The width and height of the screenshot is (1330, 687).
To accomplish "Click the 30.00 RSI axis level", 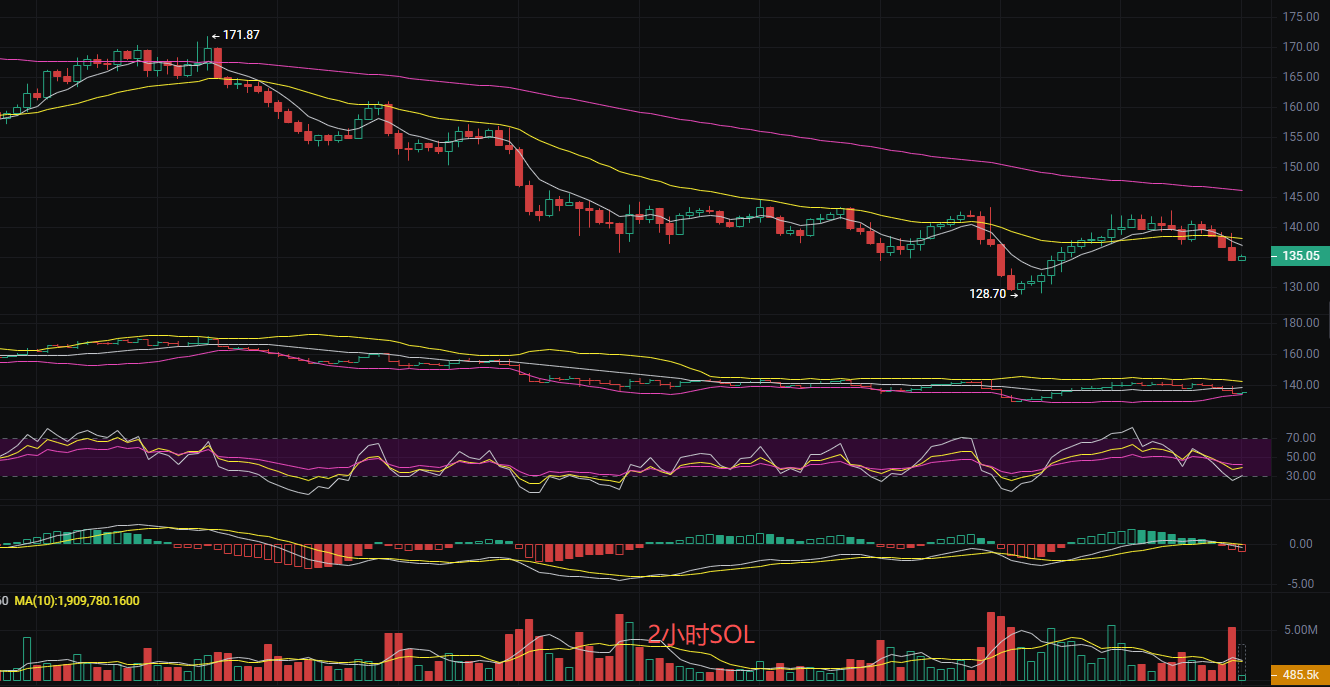I will click(x=1299, y=476).
